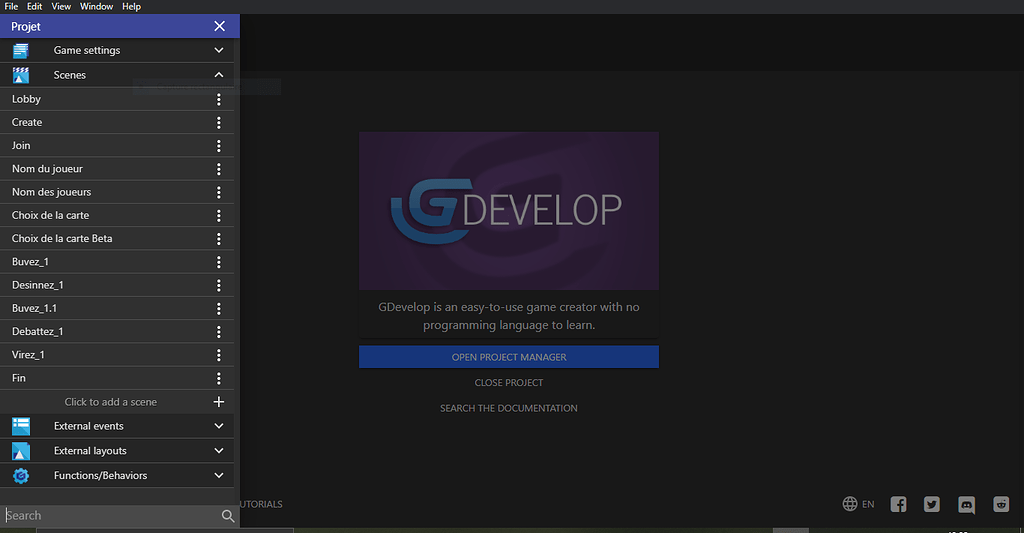
Task: Expand the External layouts section chevron
Action: click(219, 451)
